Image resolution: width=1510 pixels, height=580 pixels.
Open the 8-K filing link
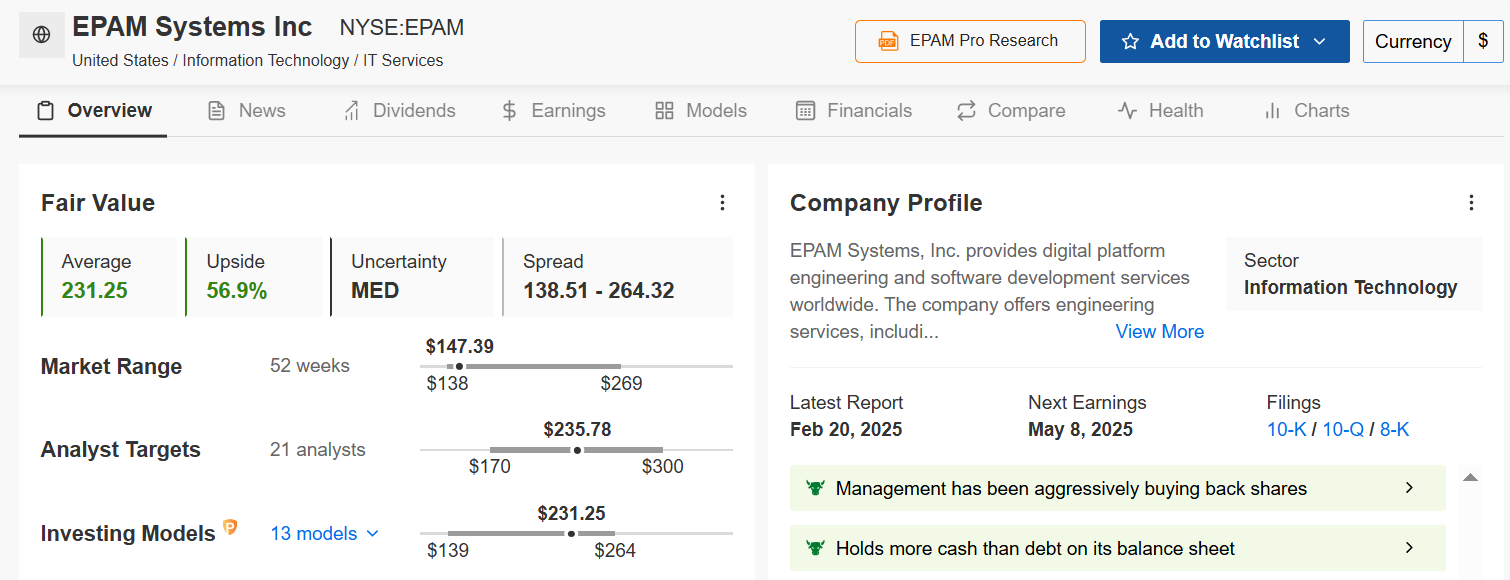[1394, 429]
